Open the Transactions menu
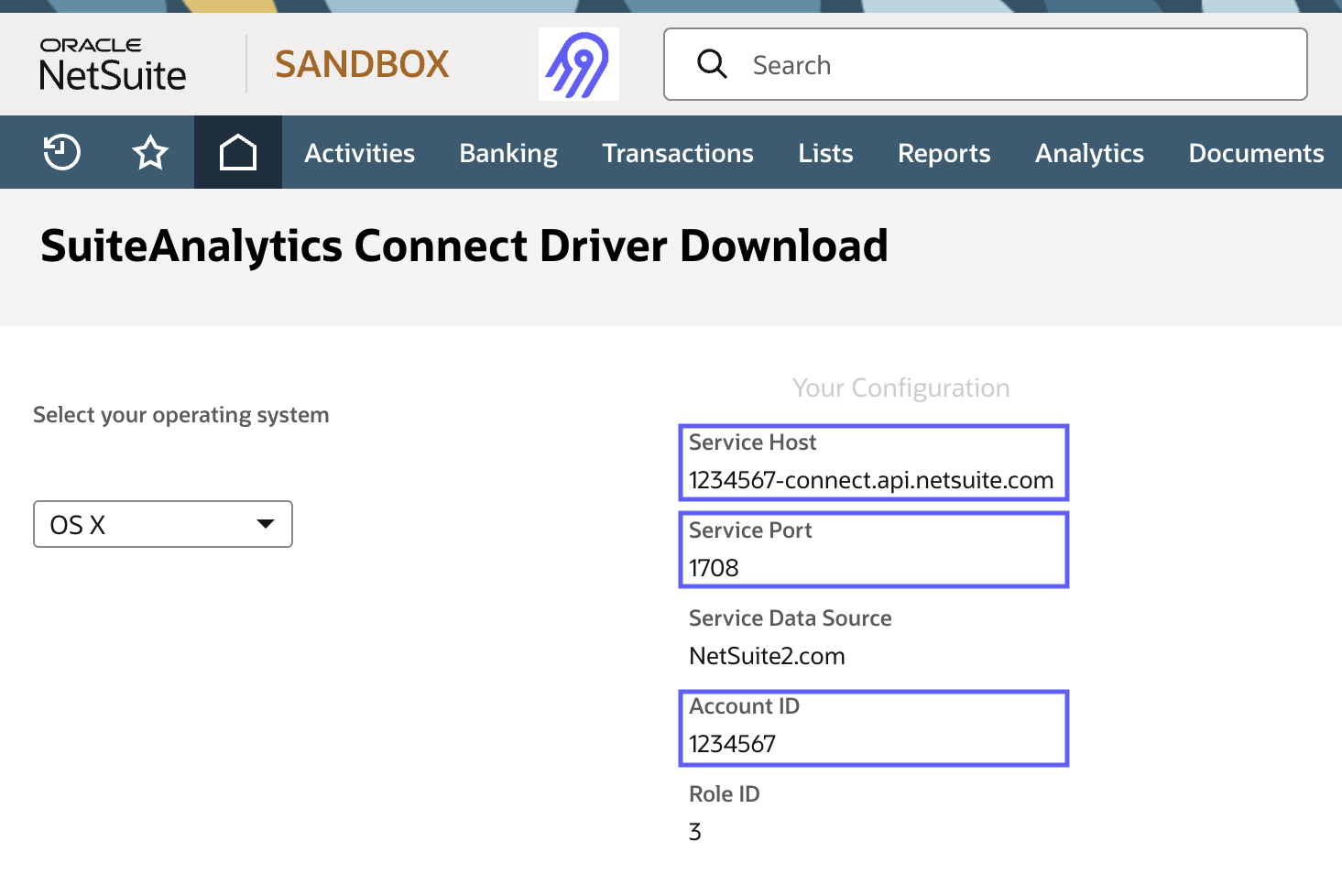The height and width of the screenshot is (896, 1342). [678, 152]
